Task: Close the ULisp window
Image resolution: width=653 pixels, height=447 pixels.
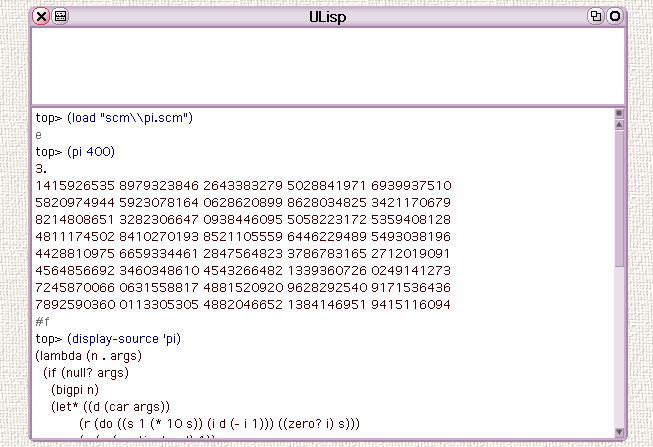Action: tap(41, 16)
